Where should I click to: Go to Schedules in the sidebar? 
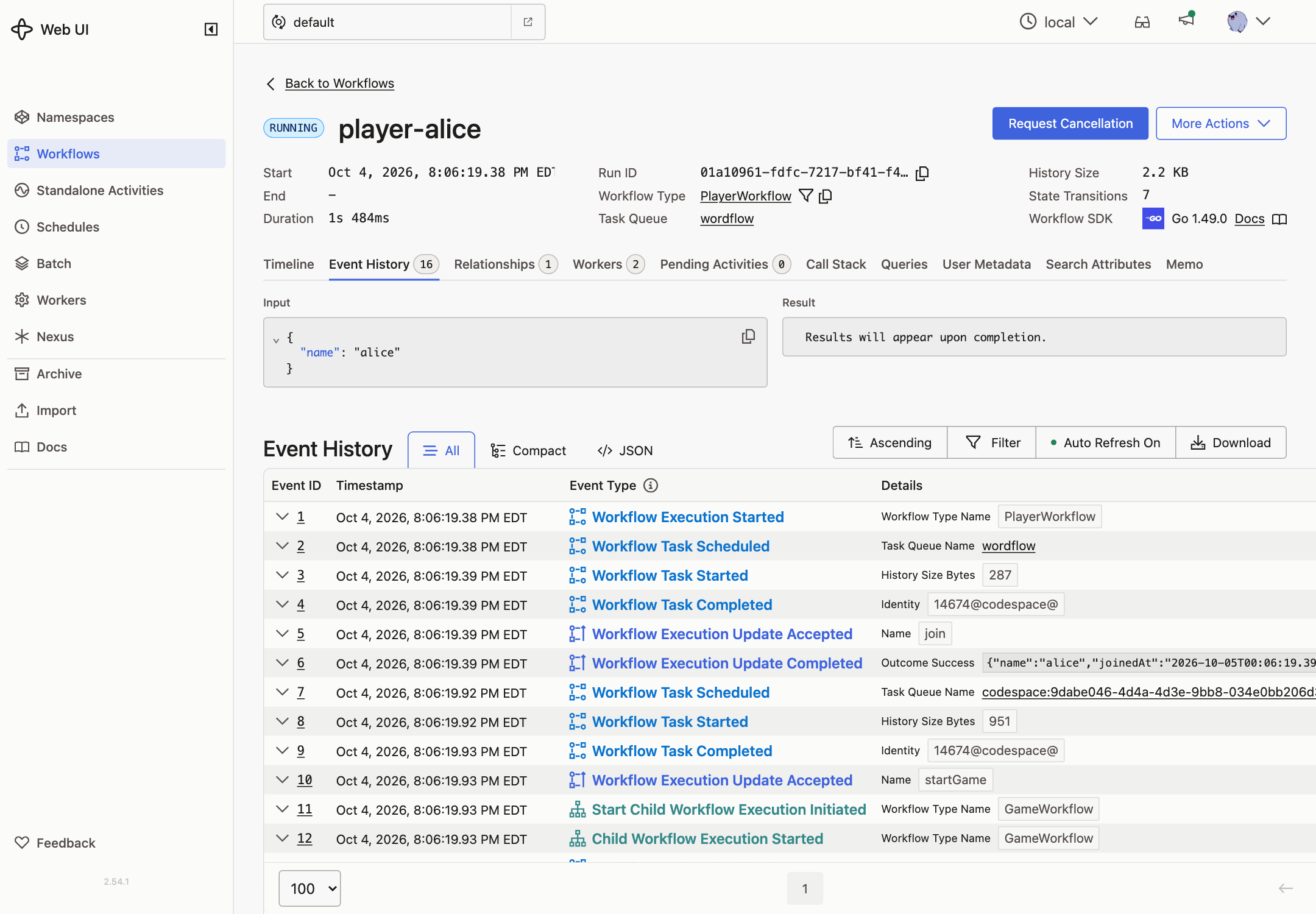(x=116, y=227)
